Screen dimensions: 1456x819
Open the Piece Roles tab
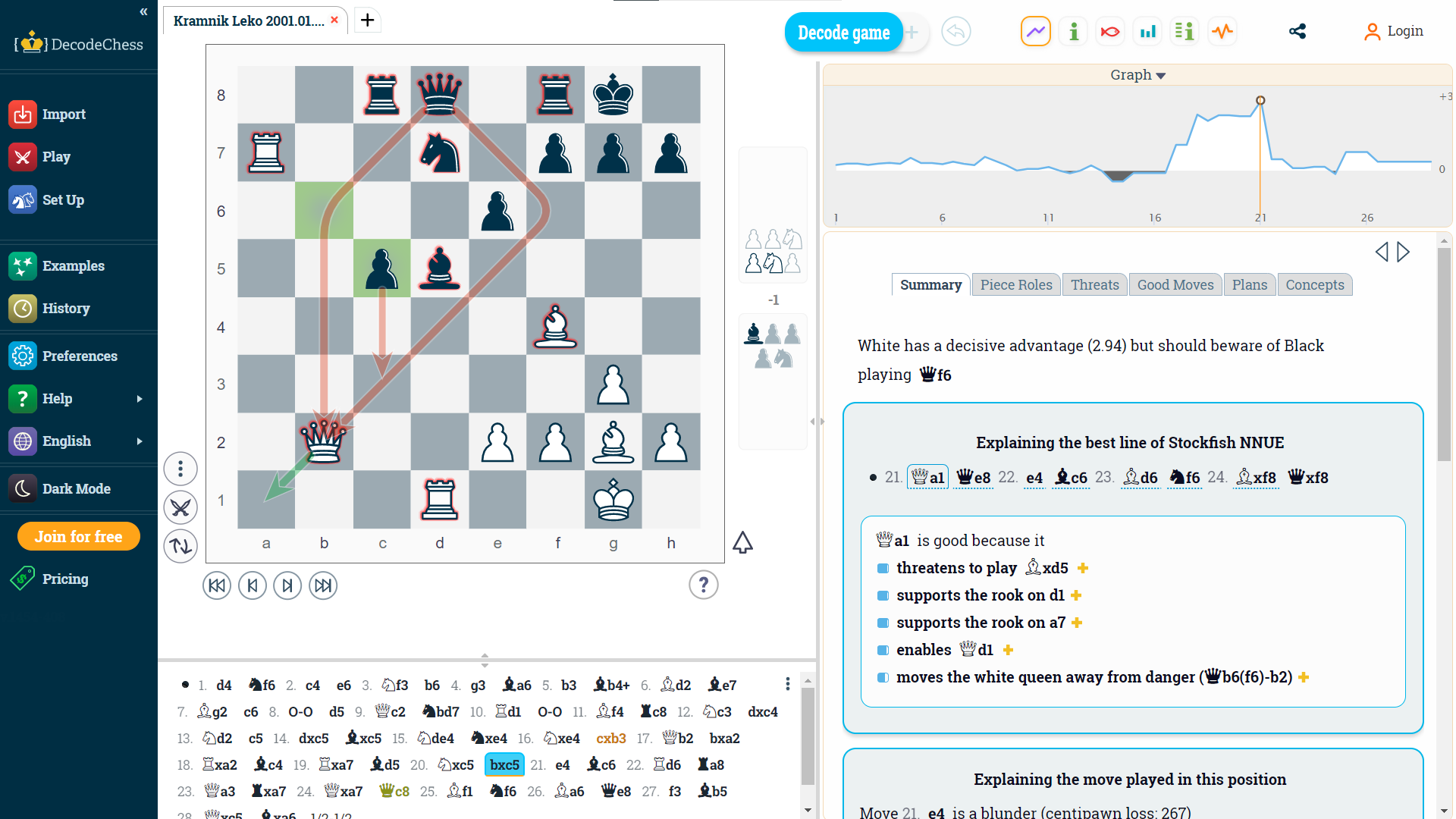point(1015,285)
